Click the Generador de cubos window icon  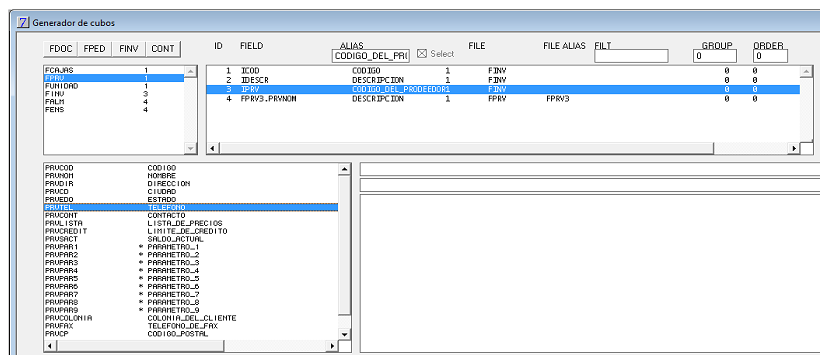22,23
